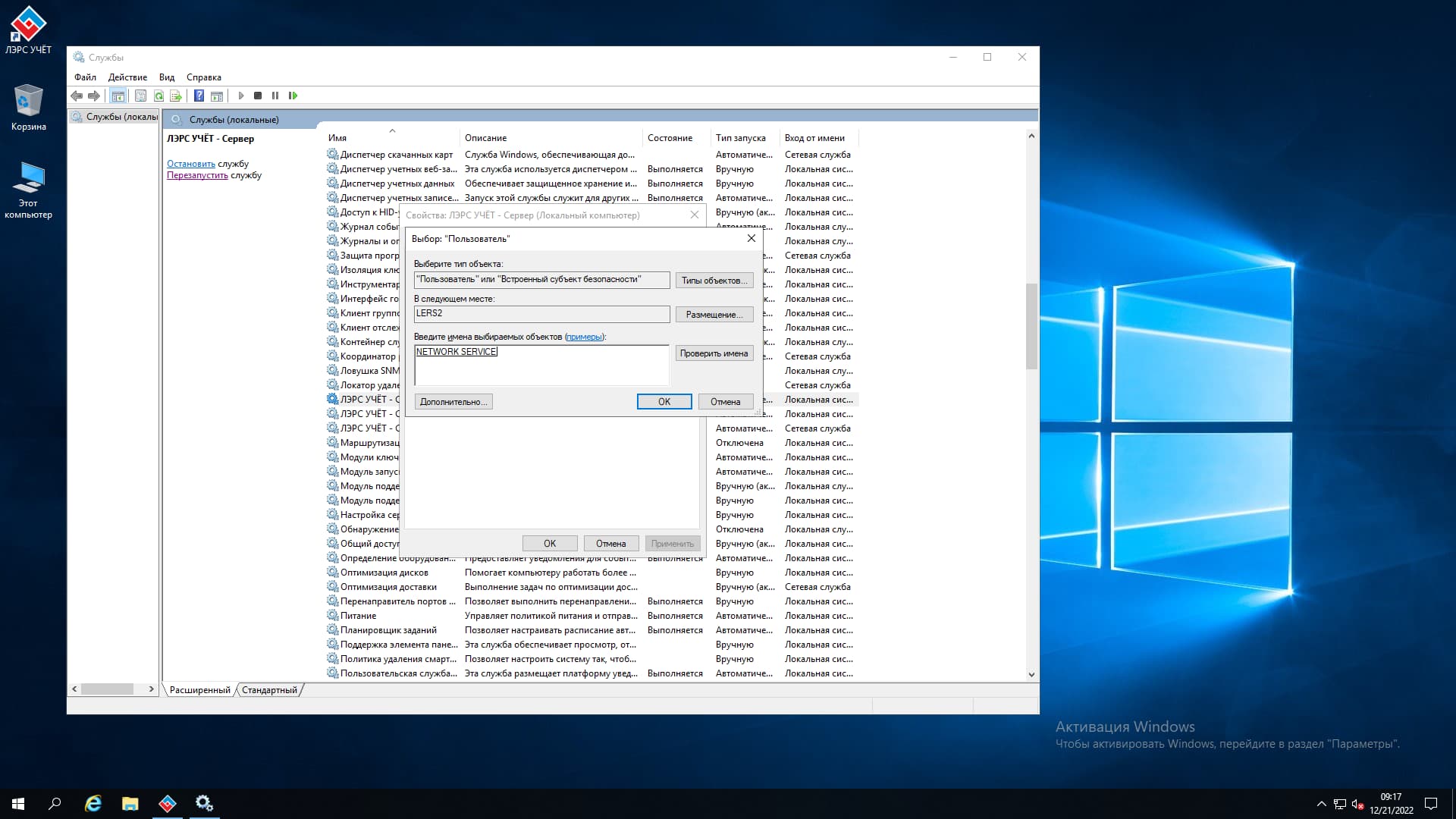Sort services by Имя column header
Viewport: 1456px width, 819px height.
[391, 138]
